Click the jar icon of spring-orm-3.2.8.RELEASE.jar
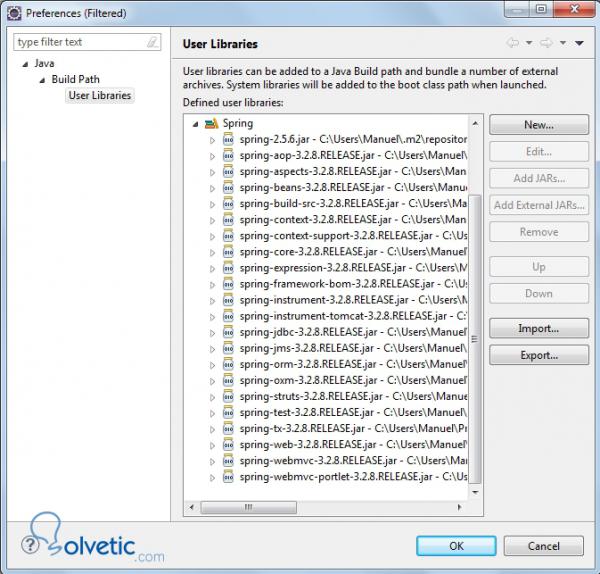The height and width of the screenshot is (574, 600). coord(228,364)
